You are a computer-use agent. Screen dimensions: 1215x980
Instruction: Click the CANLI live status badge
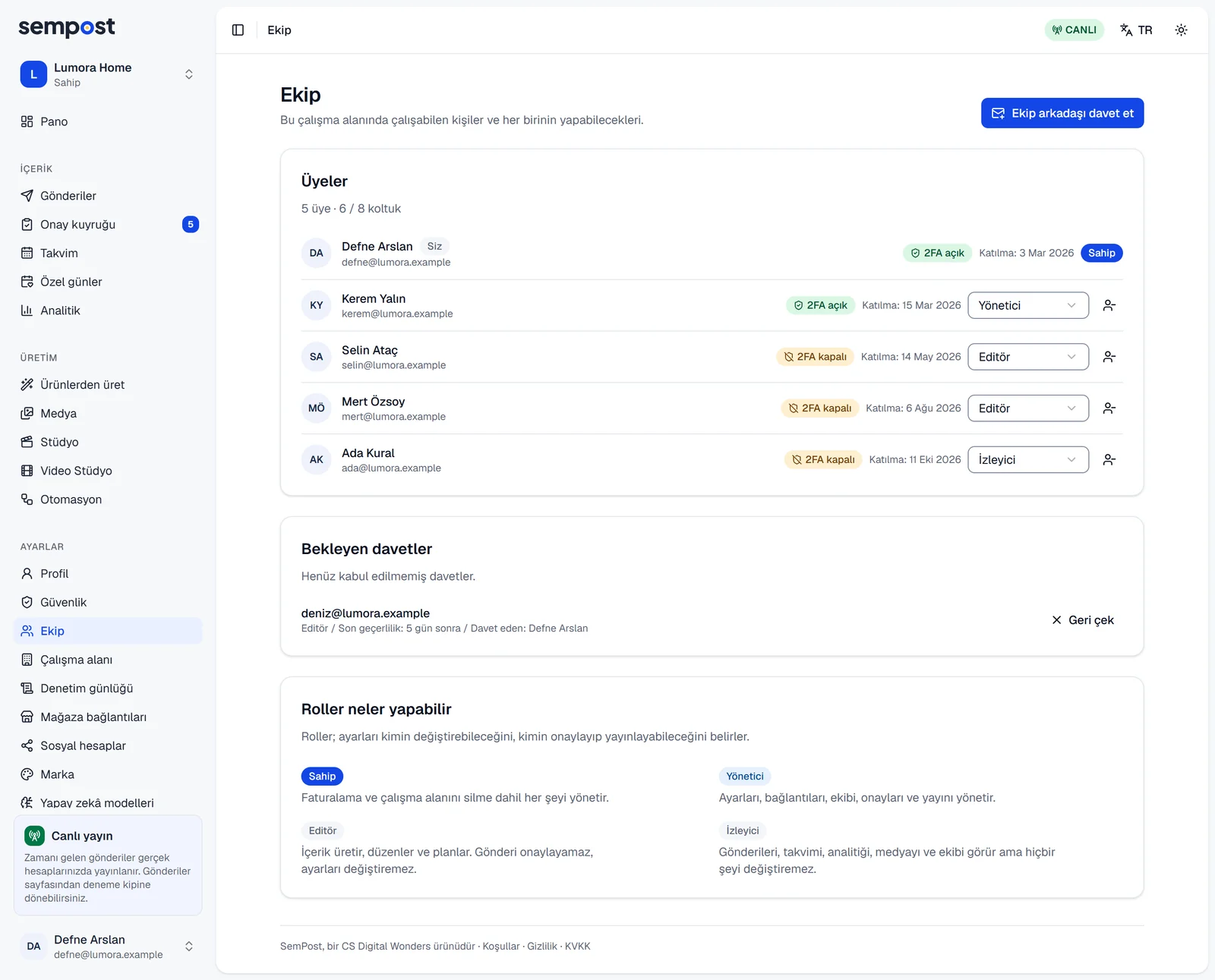point(1074,30)
